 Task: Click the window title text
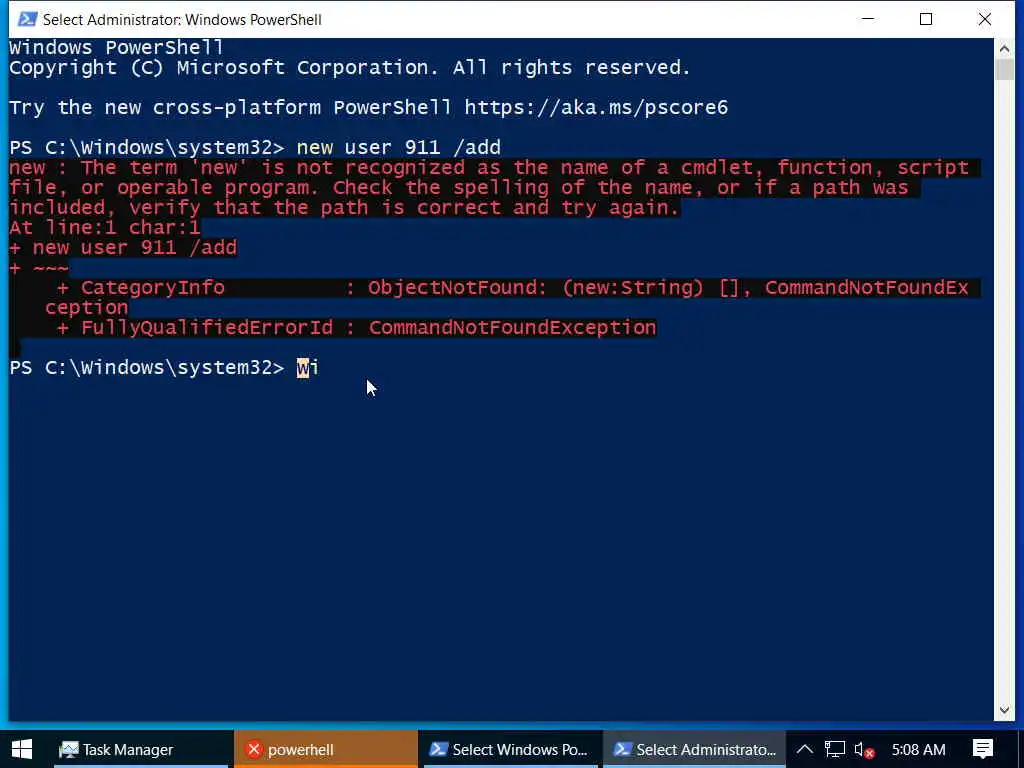(182, 20)
